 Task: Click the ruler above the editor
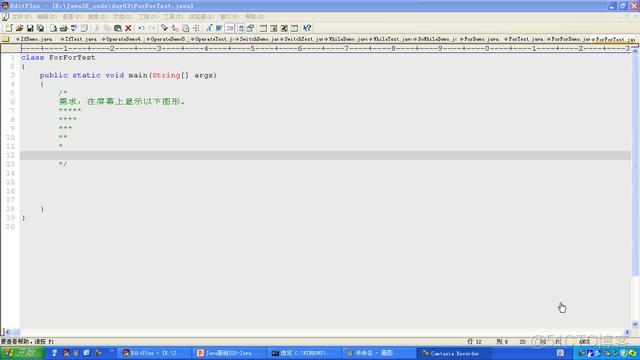click(325, 48)
